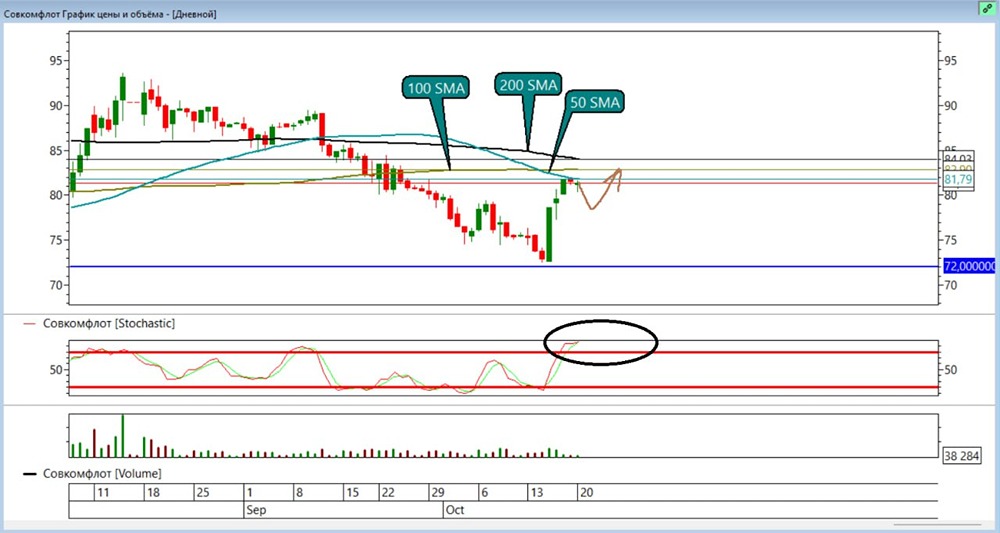The height and width of the screenshot is (533, 1000).
Task: Select the 'Совкомфлот [Volume]' legend label
Action: pyautogui.click(x=103, y=474)
